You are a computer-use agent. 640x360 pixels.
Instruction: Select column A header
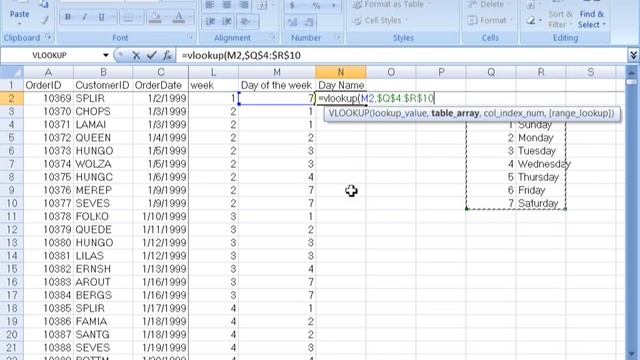(x=48, y=73)
